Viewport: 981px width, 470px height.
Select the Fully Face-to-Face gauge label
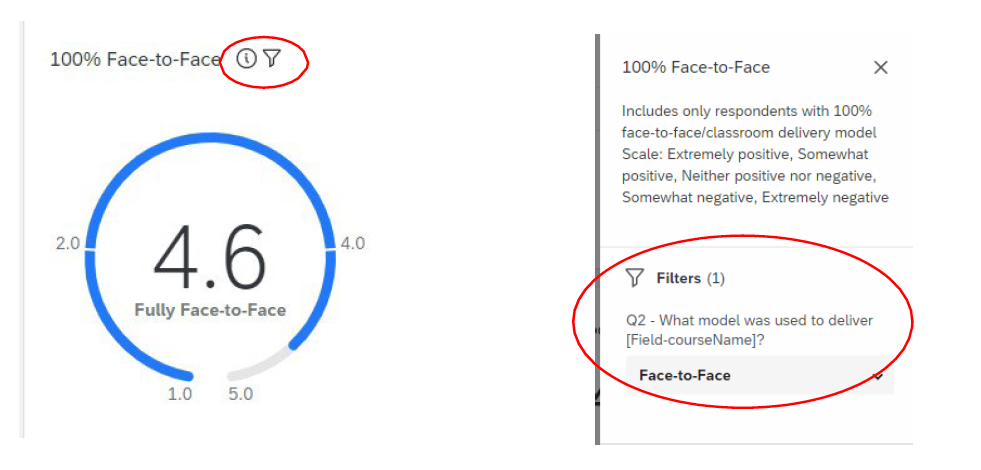tap(210, 310)
